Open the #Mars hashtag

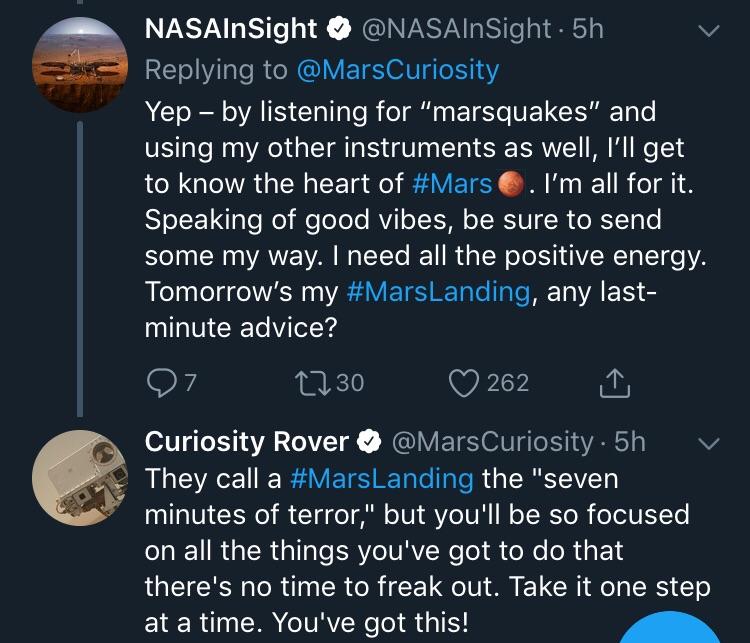pyautogui.click(x=452, y=184)
